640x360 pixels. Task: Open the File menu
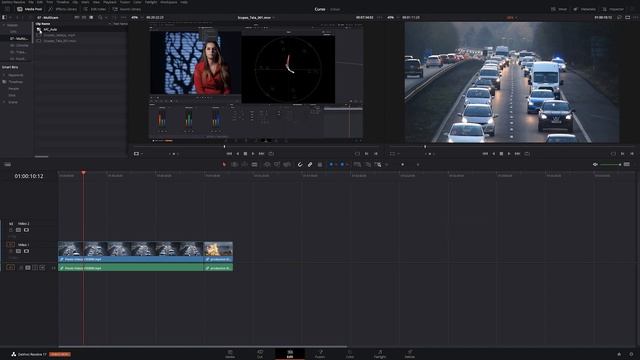pyautogui.click(x=31, y=2)
